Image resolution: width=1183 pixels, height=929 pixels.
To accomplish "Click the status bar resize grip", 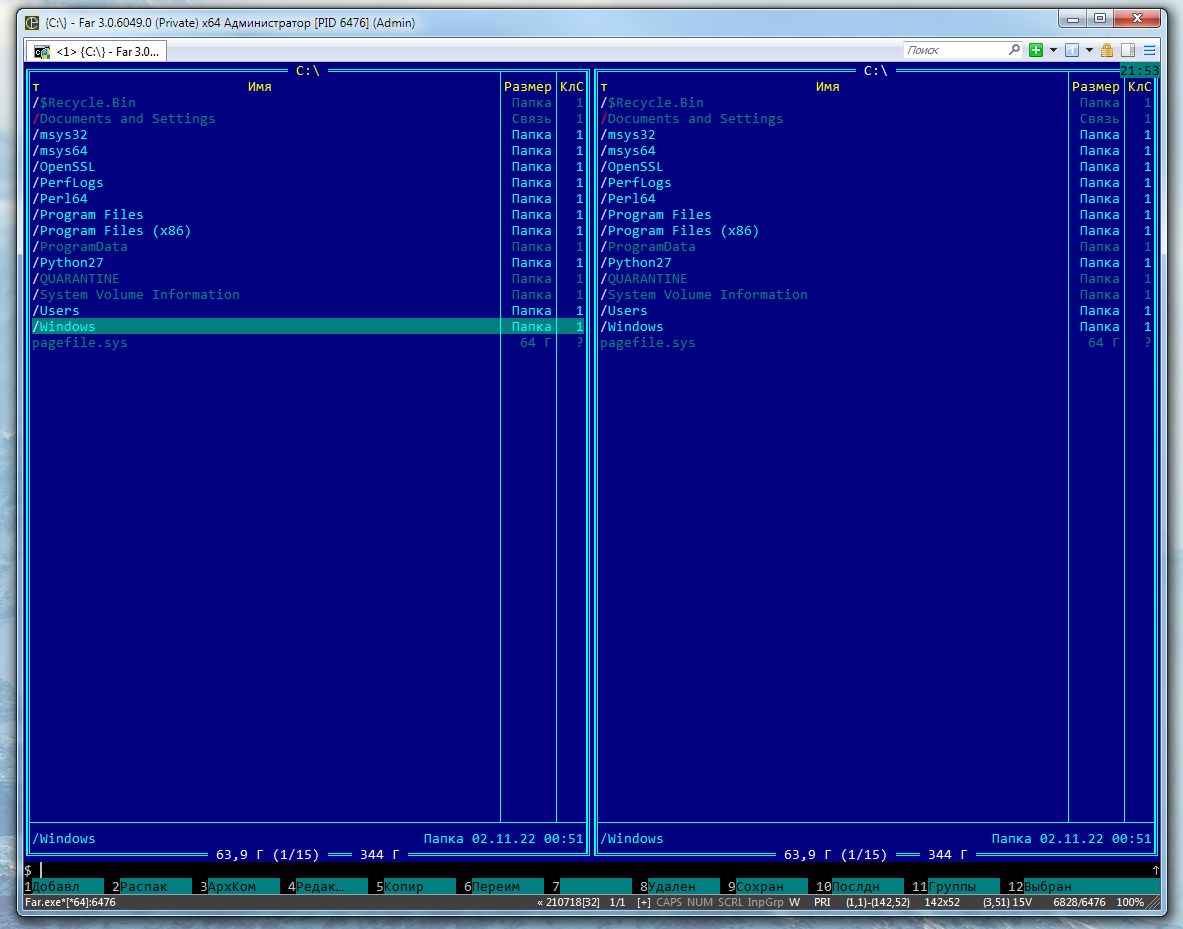I will pyautogui.click(x=1154, y=903).
